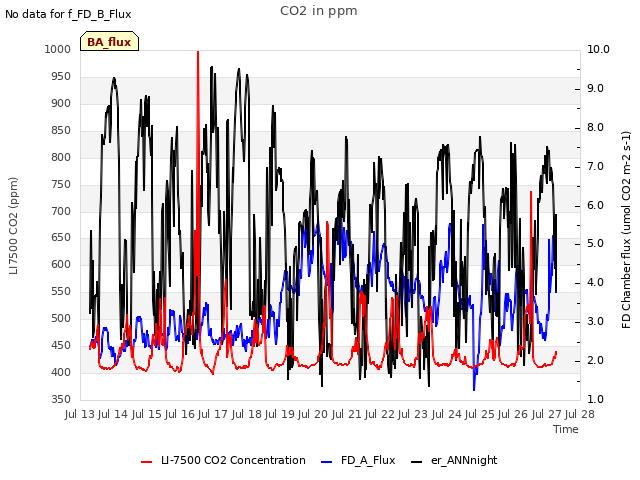This screenshot has width=640, height=480.
Task: Click the 650 left axis label
Action: [x=61, y=238]
